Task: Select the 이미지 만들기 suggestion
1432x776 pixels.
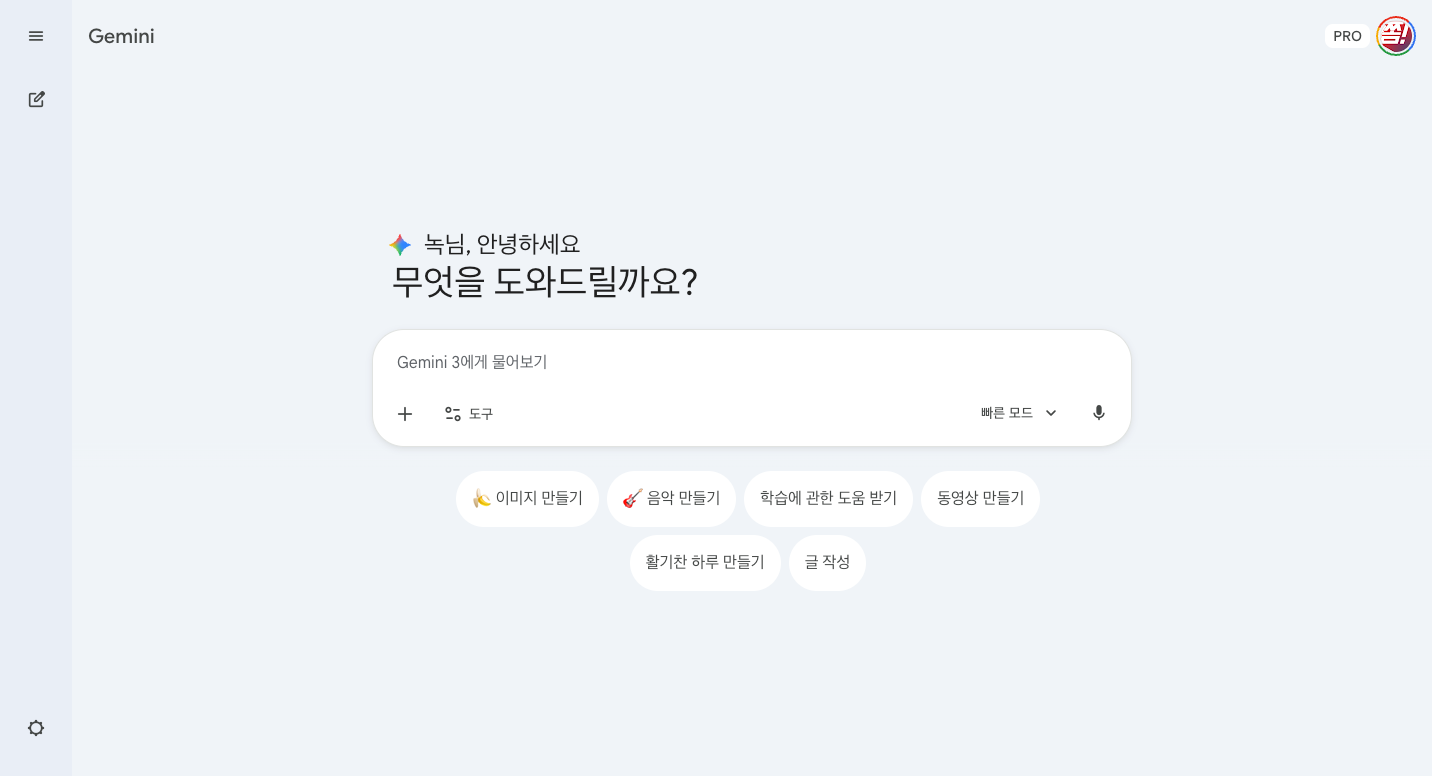Action: [x=527, y=498]
